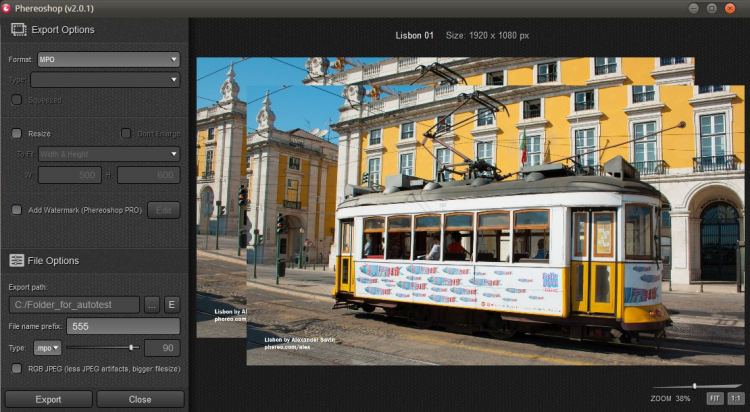This screenshot has width=750, height=412.
Task: Enable the Resize checkbox
Action: [x=17, y=134]
